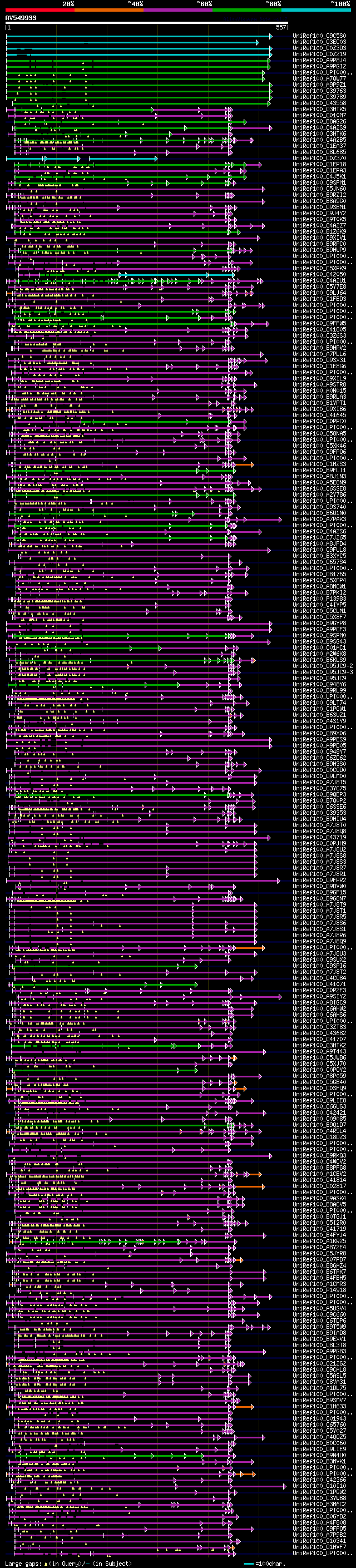Viewport: 356px width, 1568px height.
Task: Open the UniRef100_C9J4Y2 hit link
Action: pos(319,213)
